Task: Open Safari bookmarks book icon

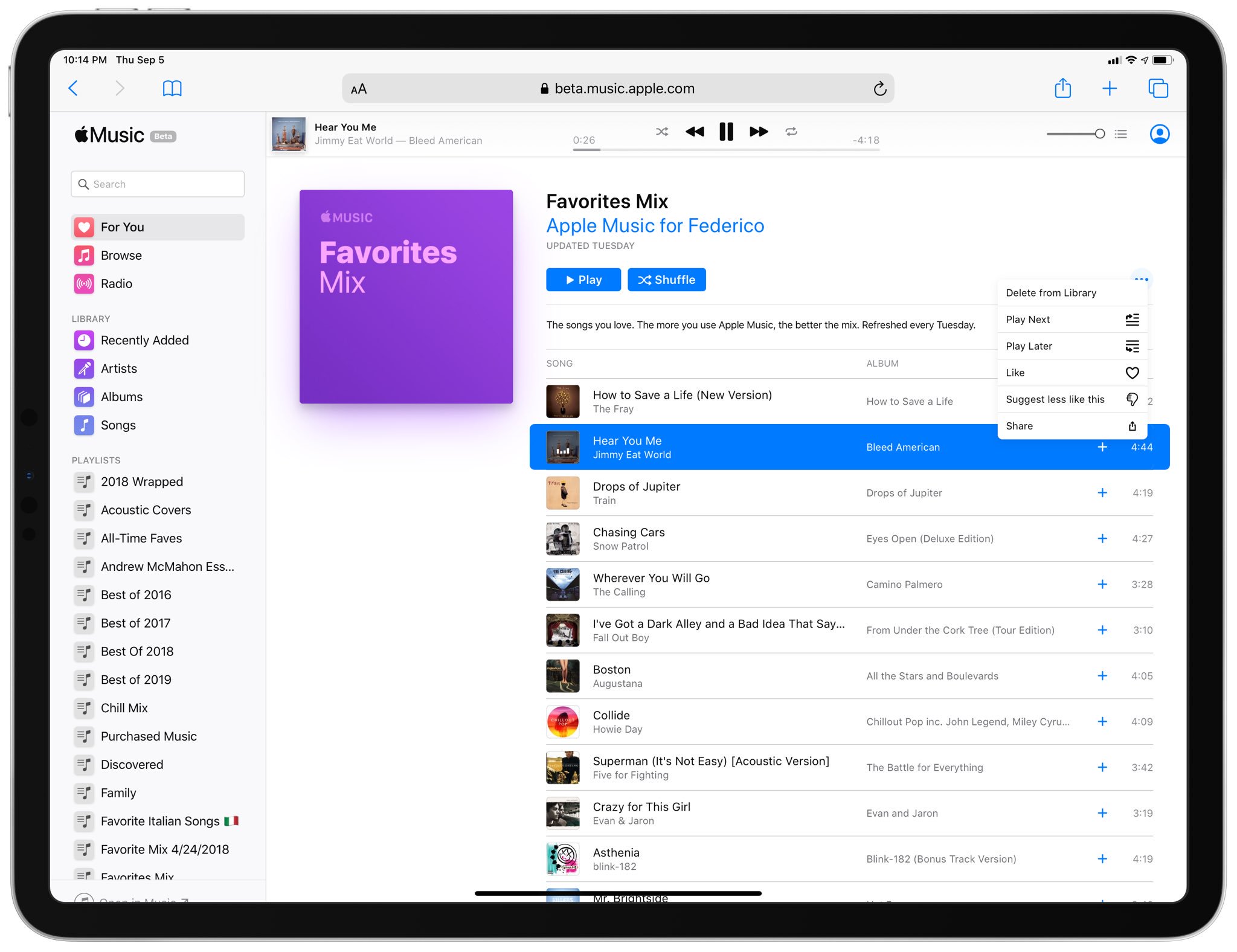Action: [x=172, y=89]
